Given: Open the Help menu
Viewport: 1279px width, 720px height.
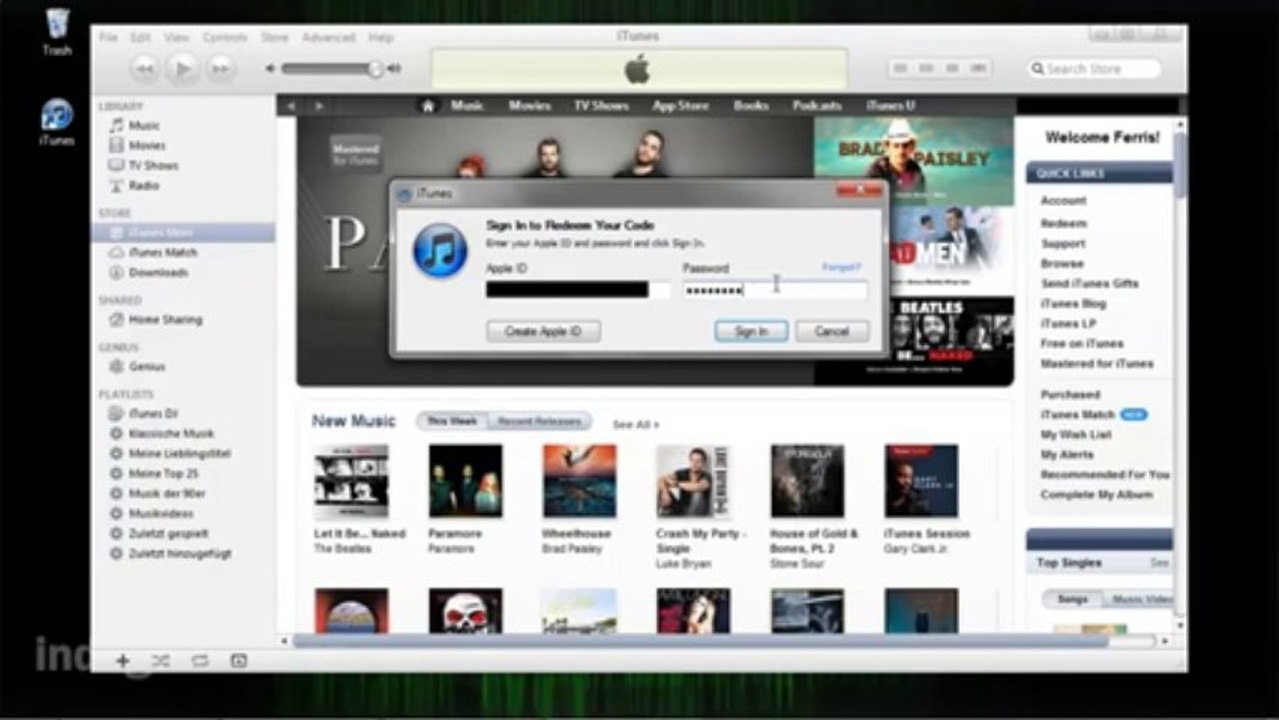Looking at the screenshot, I should [x=380, y=37].
